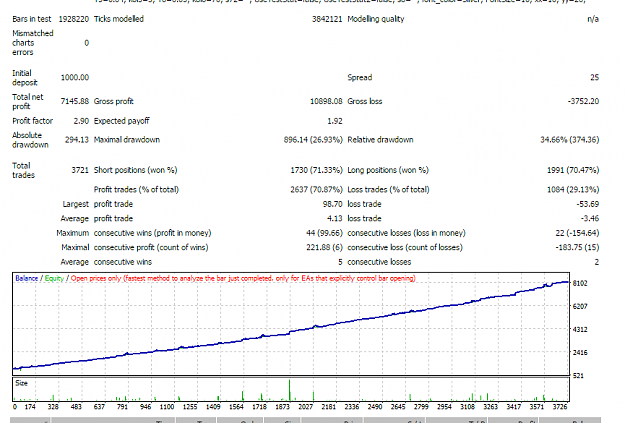
Task: Click the 'Expected payoff' label
Action: pyautogui.click(x=122, y=121)
